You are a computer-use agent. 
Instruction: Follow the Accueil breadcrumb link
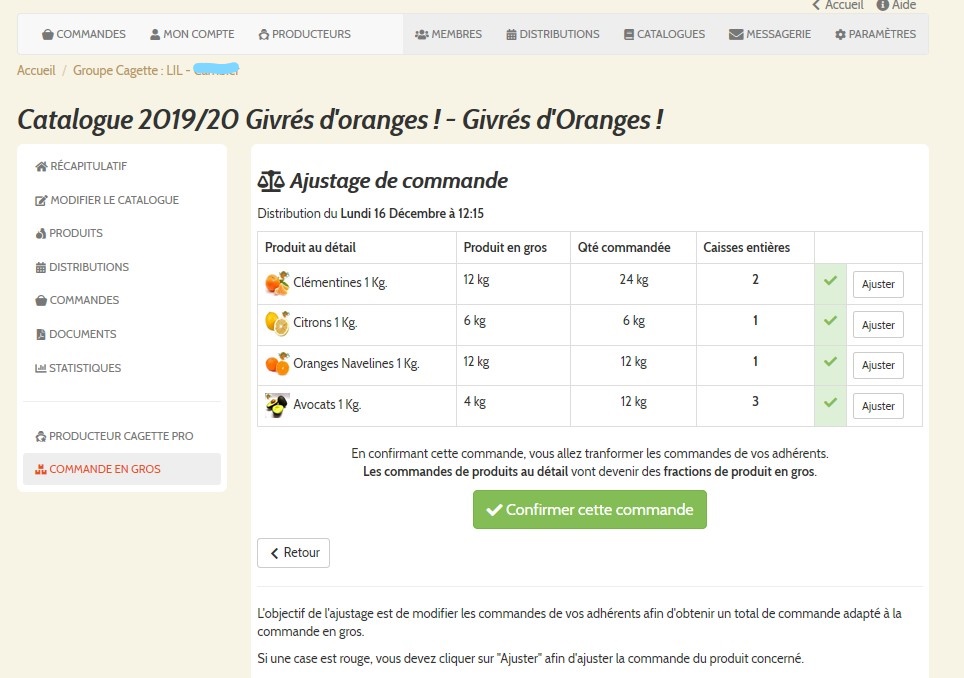tap(35, 70)
